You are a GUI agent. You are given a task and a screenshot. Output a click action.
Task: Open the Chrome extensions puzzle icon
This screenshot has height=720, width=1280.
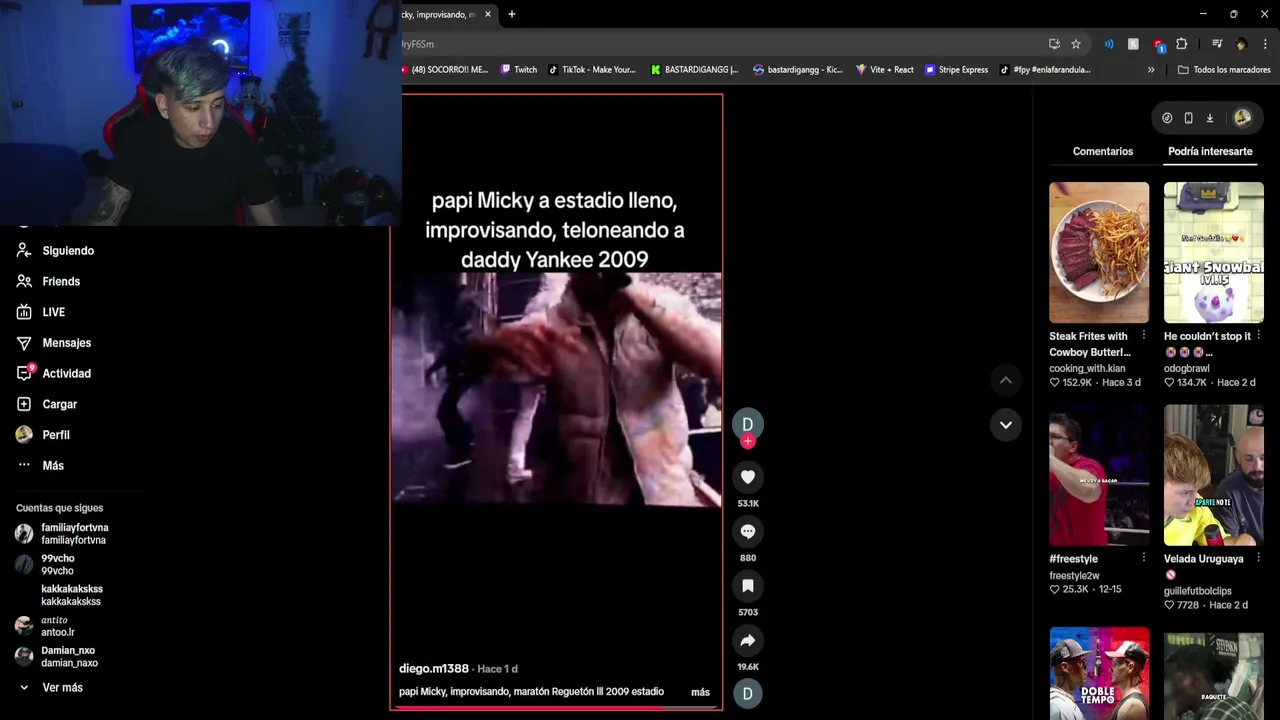coord(1181,44)
